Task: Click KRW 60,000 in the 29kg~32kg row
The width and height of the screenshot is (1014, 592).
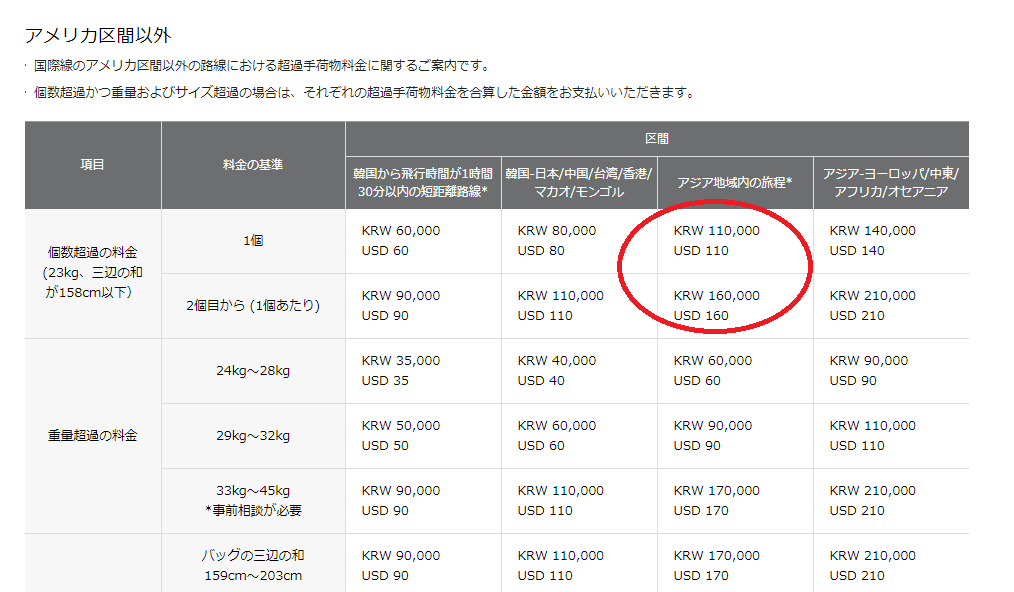Action: (x=556, y=426)
